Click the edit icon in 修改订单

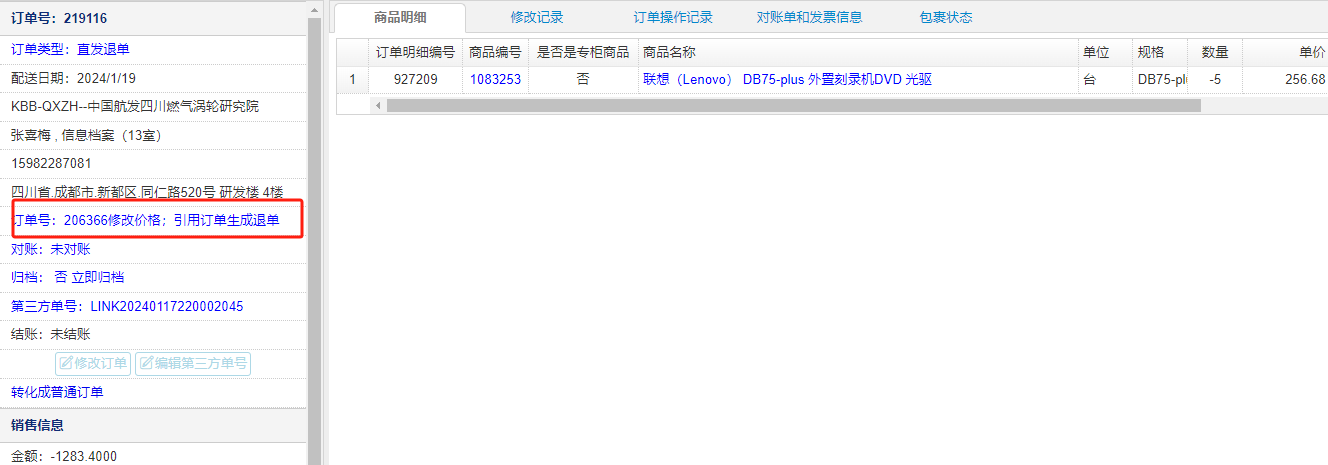pyautogui.click(x=67, y=363)
